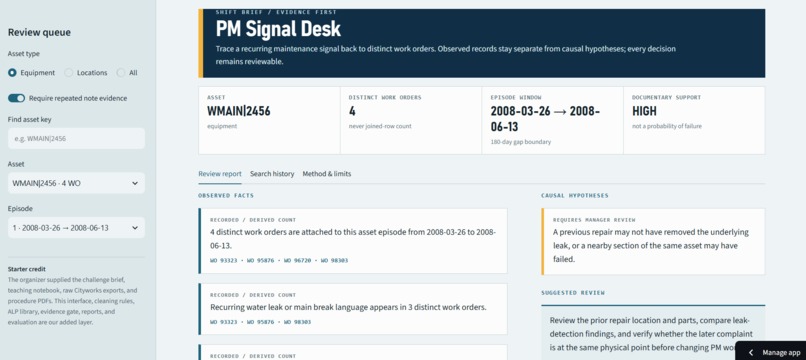Click the HIGH documentary support value

click(x=644, y=111)
